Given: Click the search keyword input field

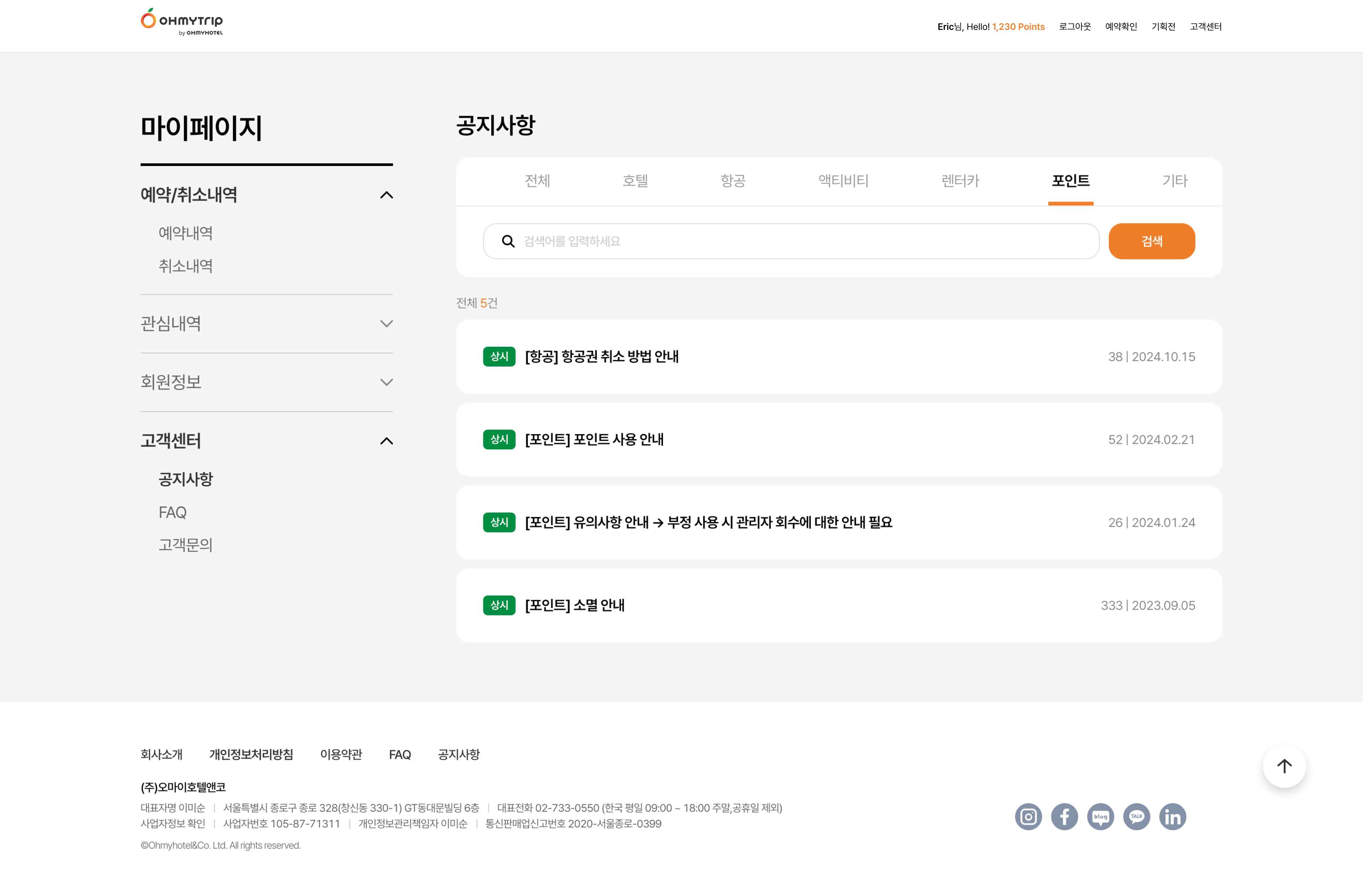Looking at the screenshot, I should (x=802, y=241).
